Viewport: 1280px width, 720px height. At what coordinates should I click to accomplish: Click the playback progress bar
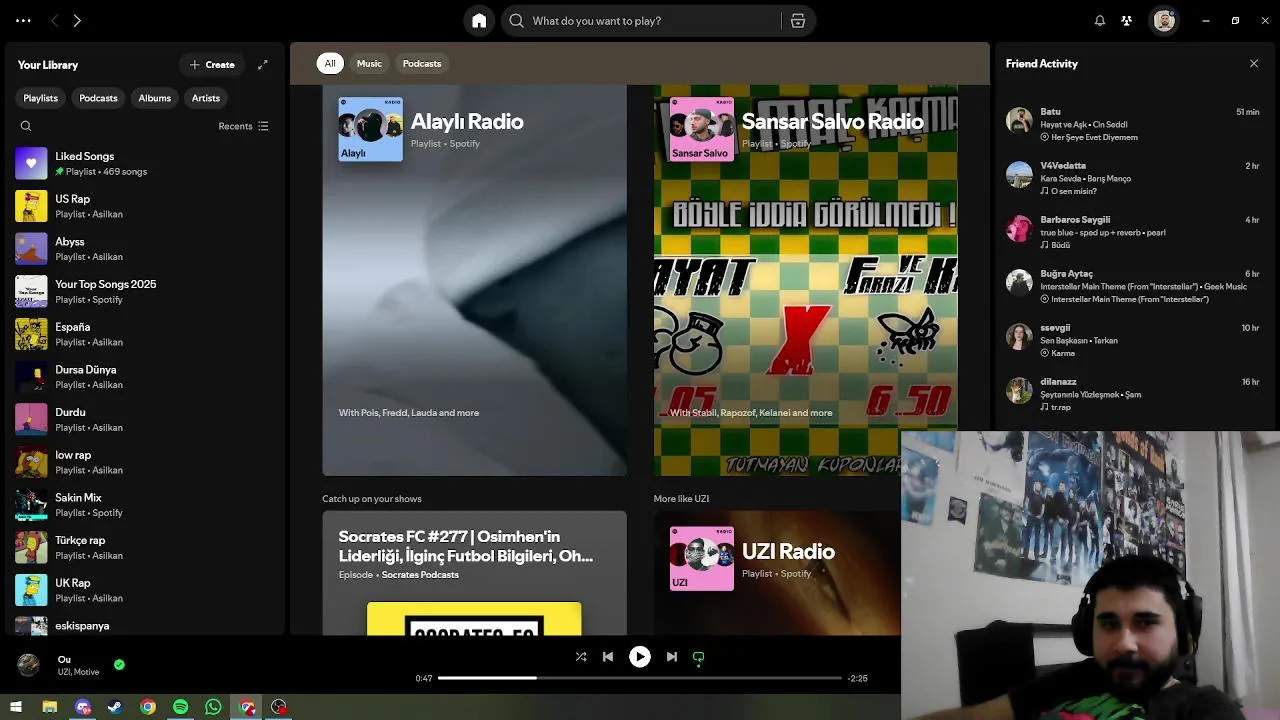(640, 678)
